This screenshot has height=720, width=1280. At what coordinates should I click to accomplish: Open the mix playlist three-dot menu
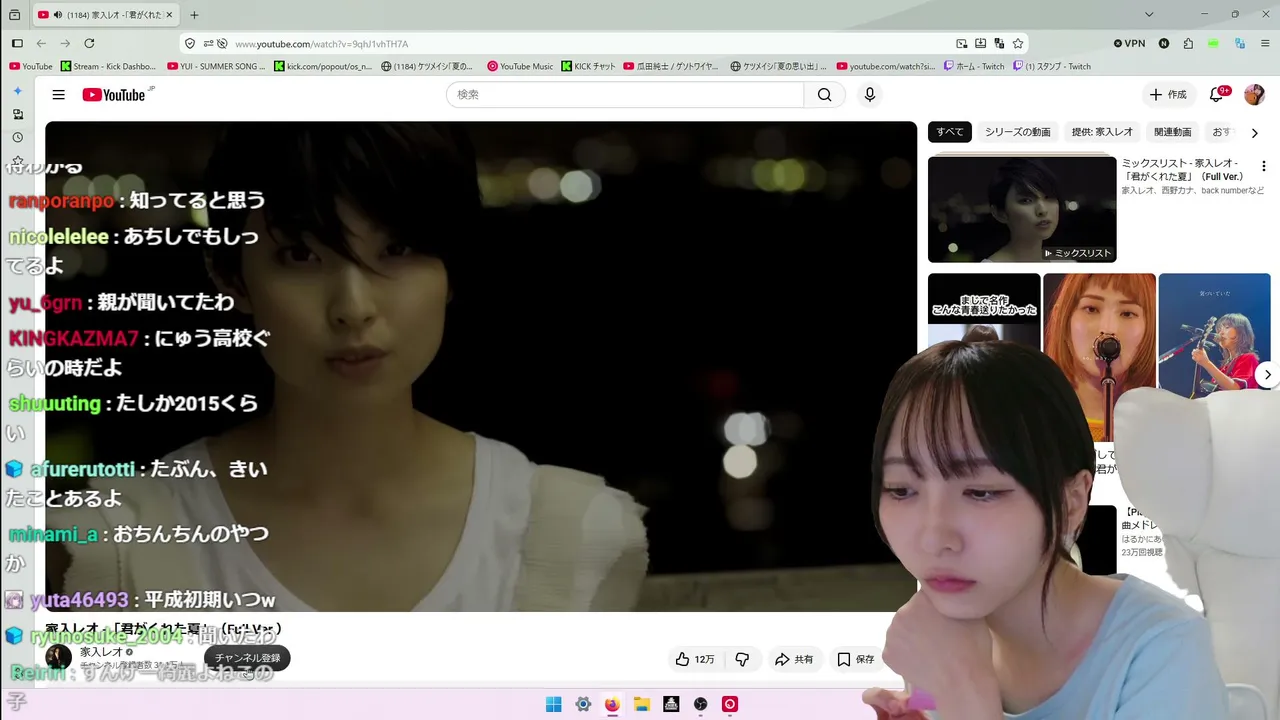coord(1263,166)
